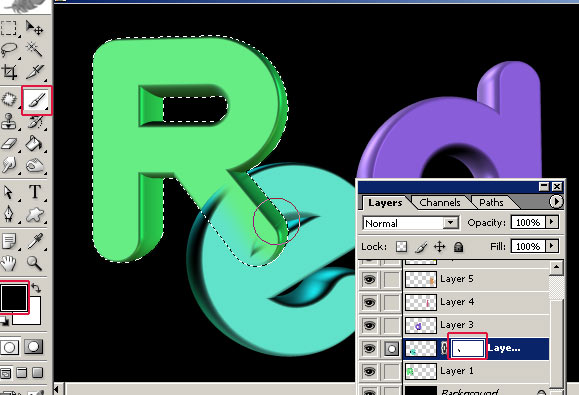Toggle lock transparent pixels

pos(401,247)
